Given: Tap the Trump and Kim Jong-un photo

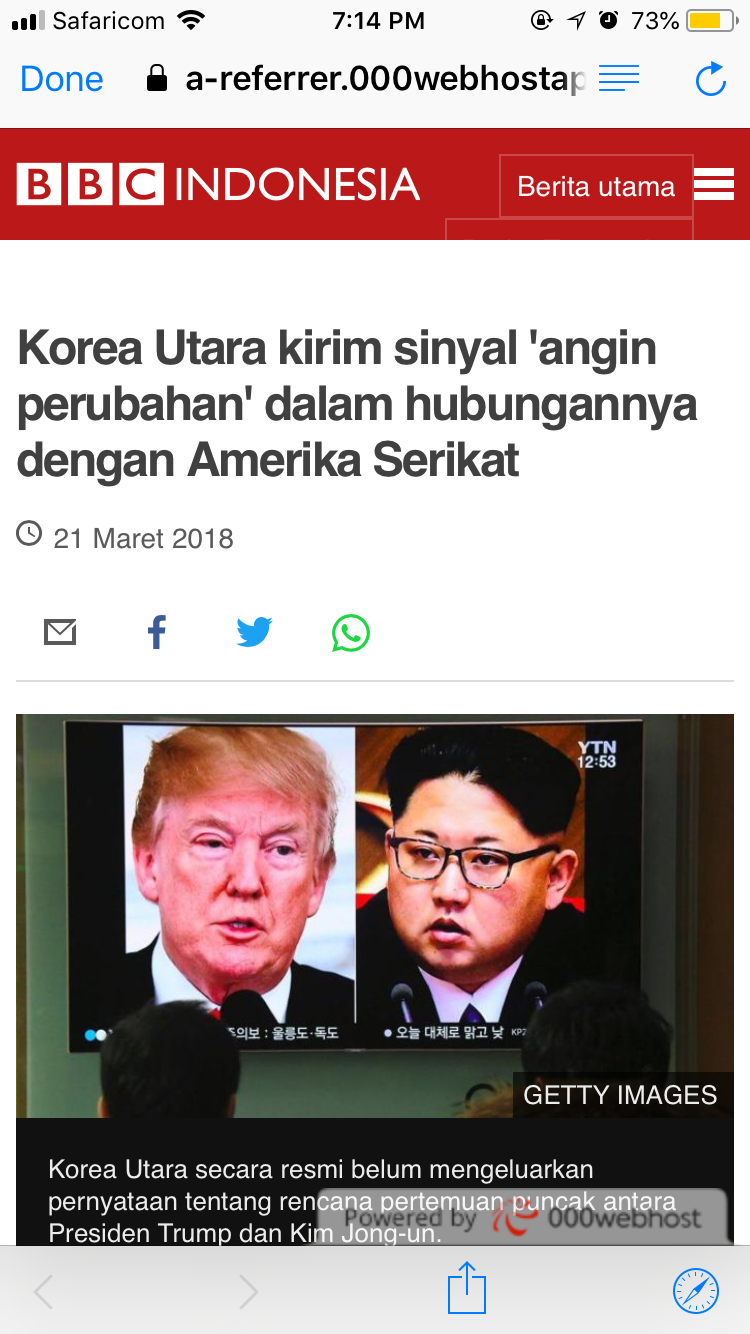Looking at the screenshot, I should coord(375,915).
